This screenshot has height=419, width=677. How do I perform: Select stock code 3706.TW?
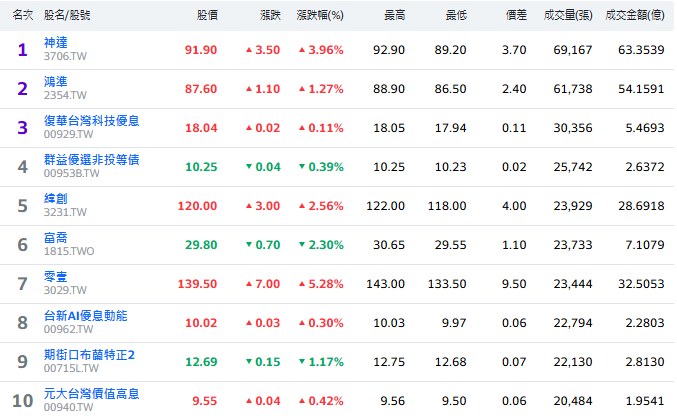coord(65,56)
